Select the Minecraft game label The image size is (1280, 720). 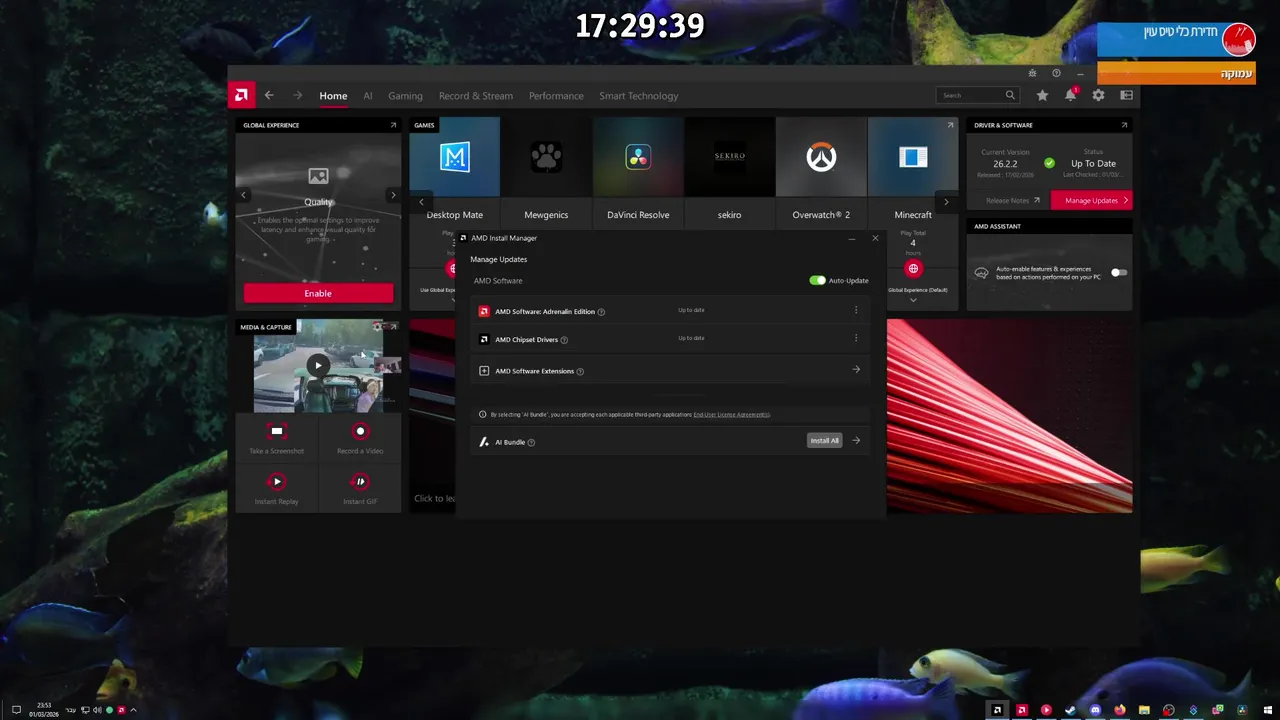[x=913, y=215]
